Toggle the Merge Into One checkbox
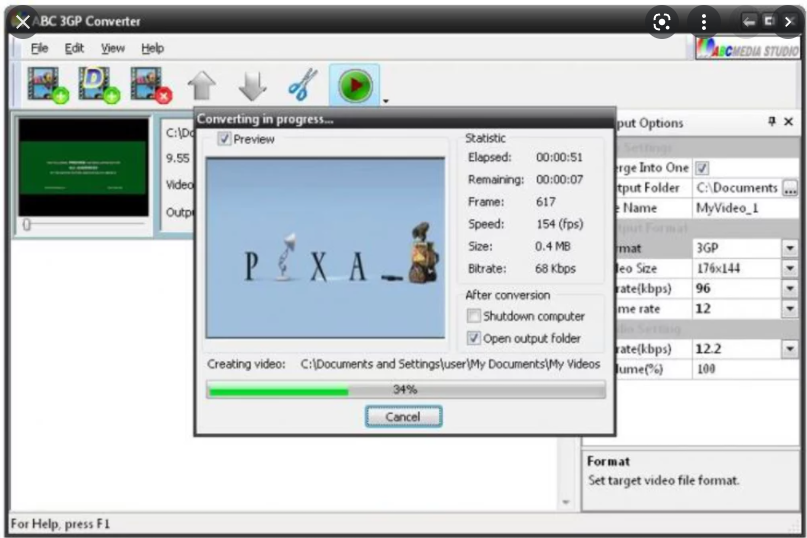This screenshot has height=538, width=807. point(702,168)
